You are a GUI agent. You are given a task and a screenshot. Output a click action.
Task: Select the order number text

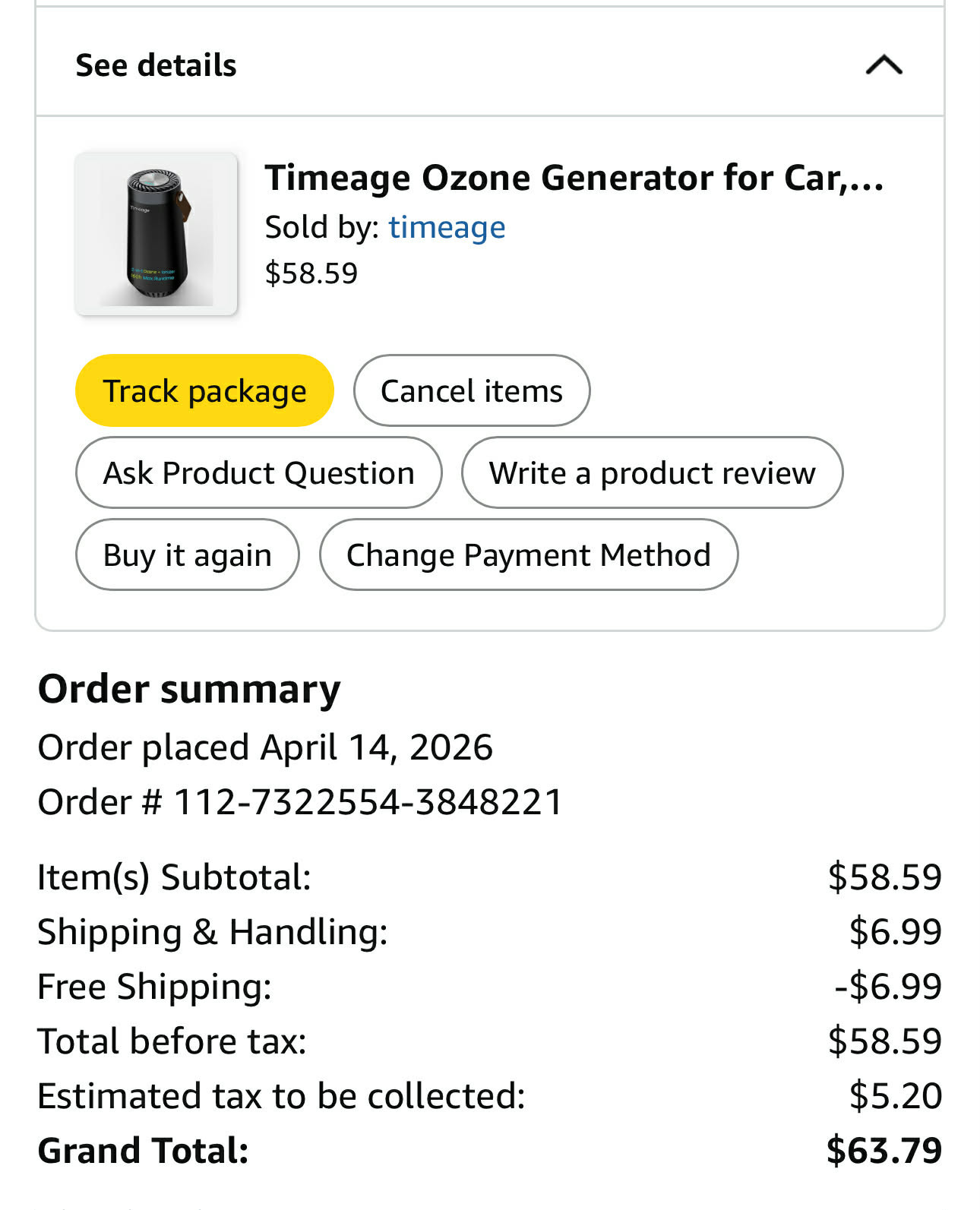(x=300, y=802)
